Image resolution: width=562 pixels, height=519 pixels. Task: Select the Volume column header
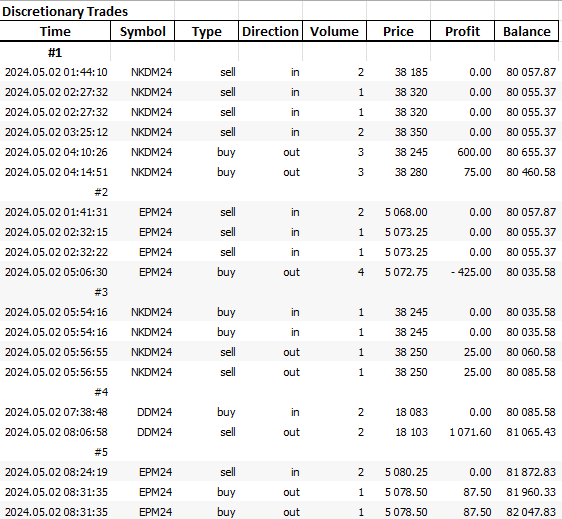(x=334, y=31)
